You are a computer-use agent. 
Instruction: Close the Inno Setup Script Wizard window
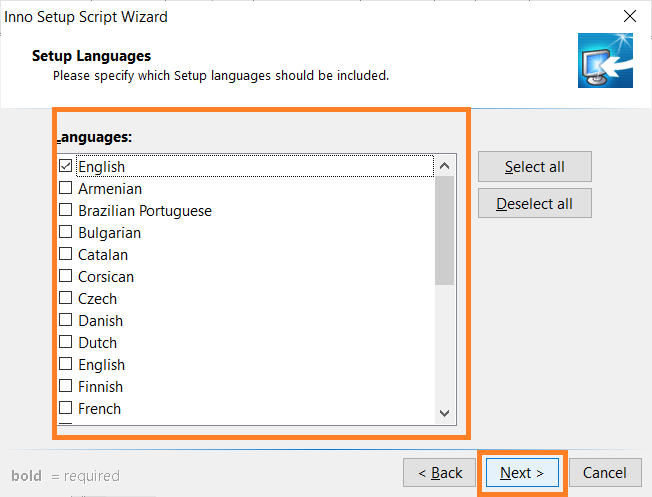coord(630,17)
